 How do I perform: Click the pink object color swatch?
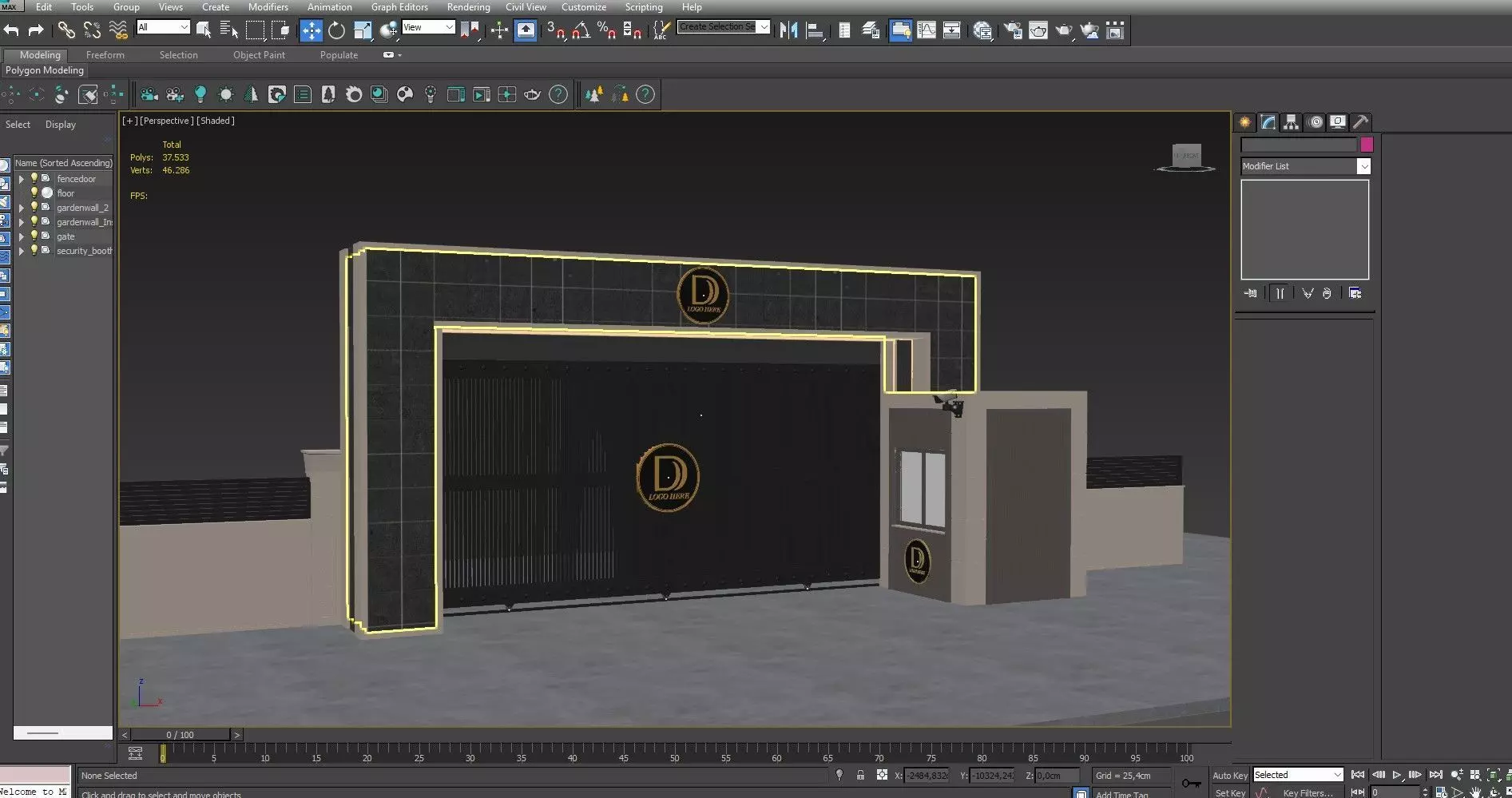(x=1367, y=145)
